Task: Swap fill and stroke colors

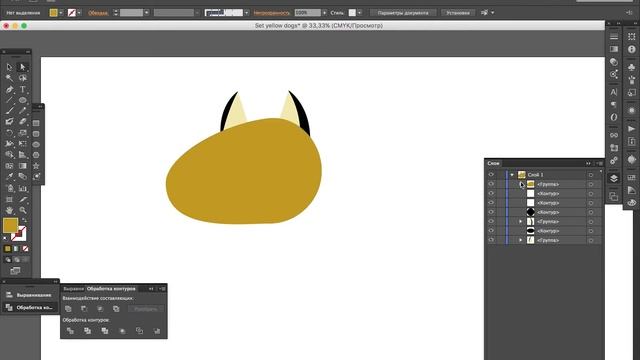Action: tap(24, 220)
